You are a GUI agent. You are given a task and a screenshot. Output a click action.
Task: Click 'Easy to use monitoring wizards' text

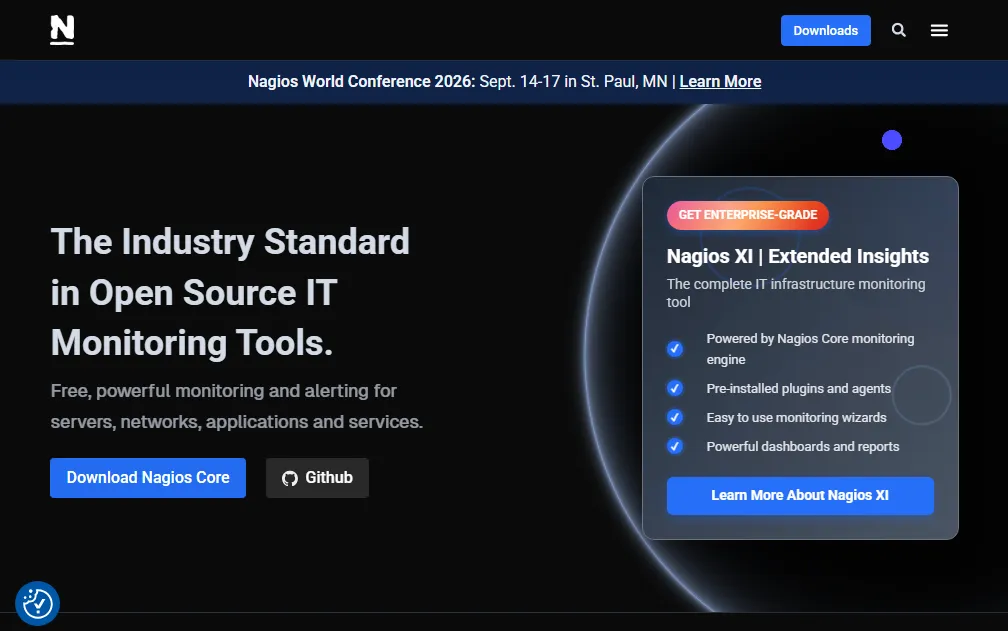point(796,417)
